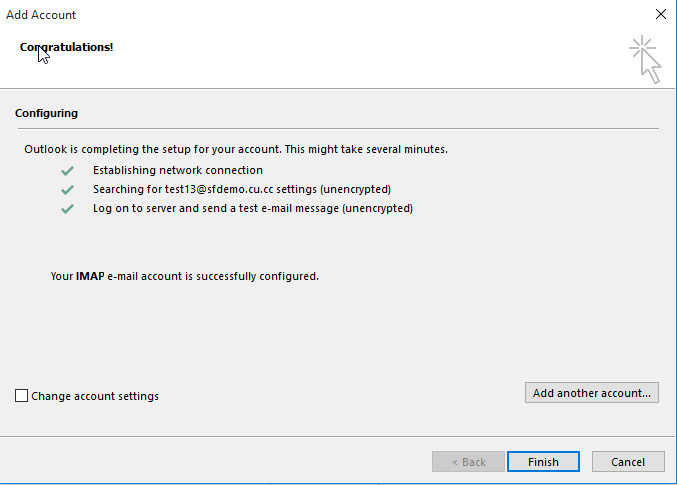677x485 pixels.
Task: Enable the Change account settings checkbox
Action: pos(21,396)
